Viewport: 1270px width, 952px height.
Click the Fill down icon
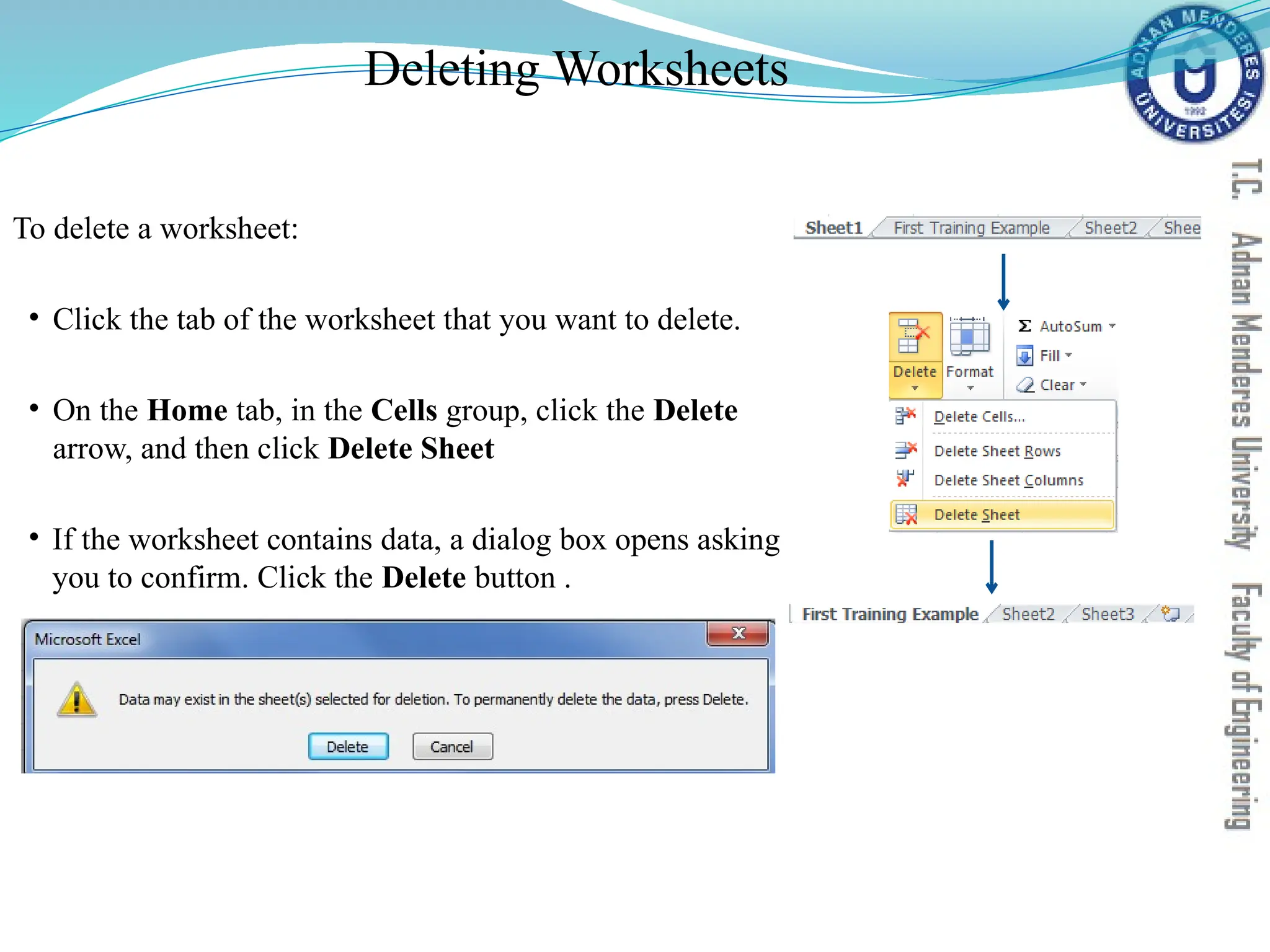(1024, 356)
